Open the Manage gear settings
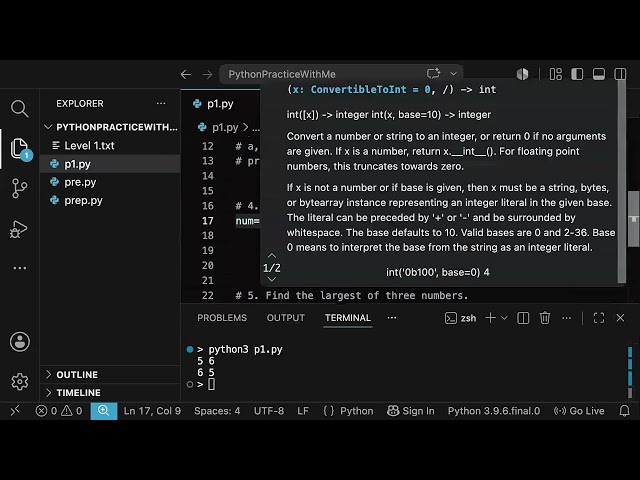The image size is (640, 480). click(20, 382)
